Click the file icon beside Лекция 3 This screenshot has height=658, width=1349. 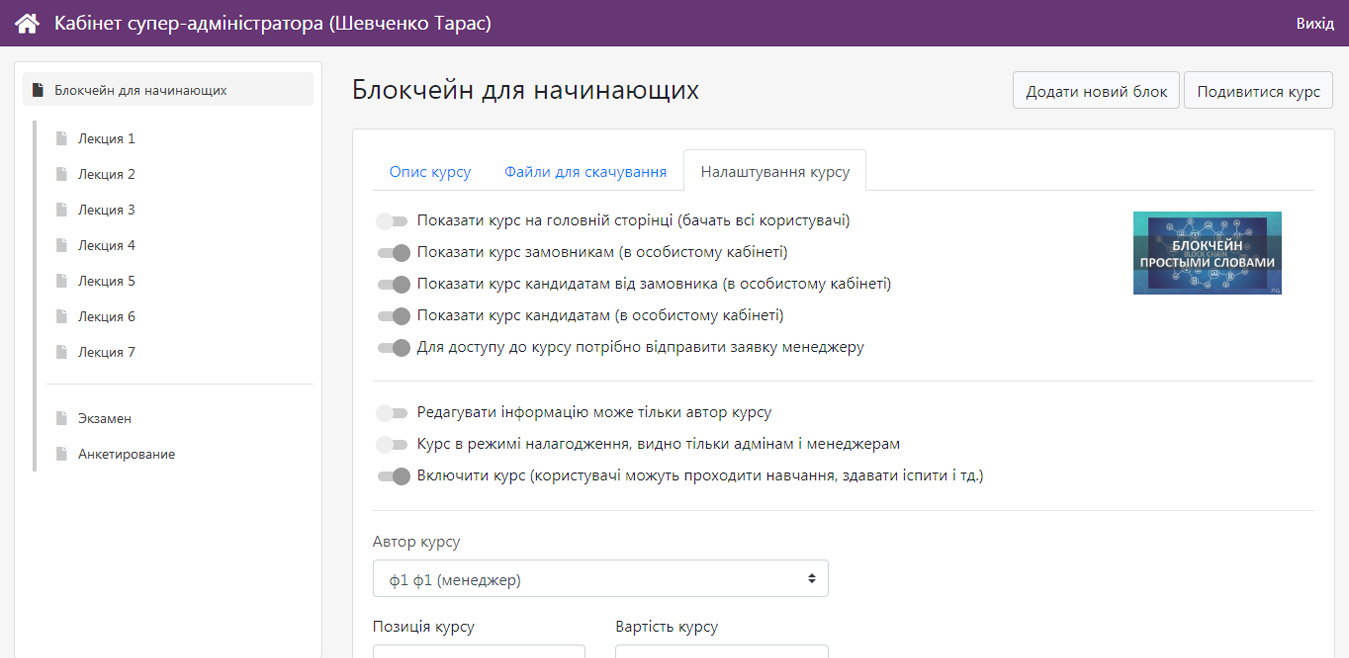[62, 210]
